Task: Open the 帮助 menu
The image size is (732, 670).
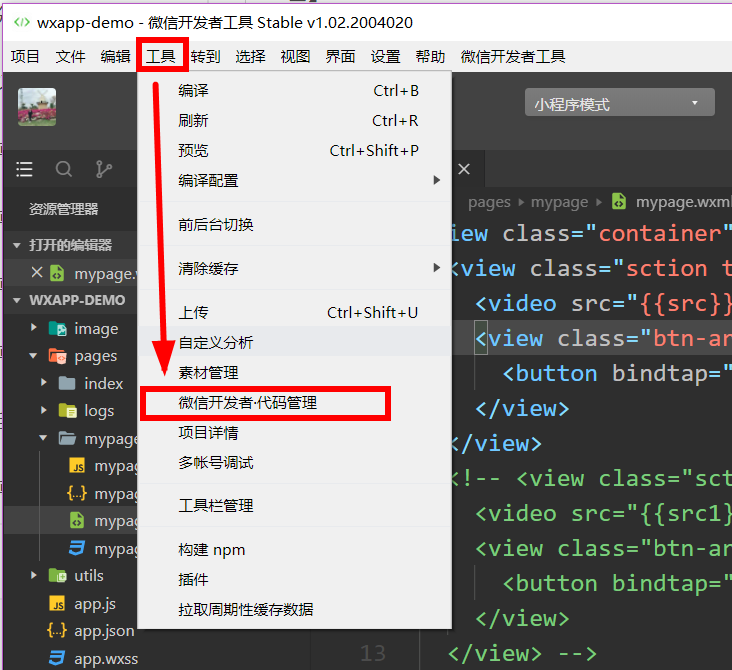Action: pos(430,56)
